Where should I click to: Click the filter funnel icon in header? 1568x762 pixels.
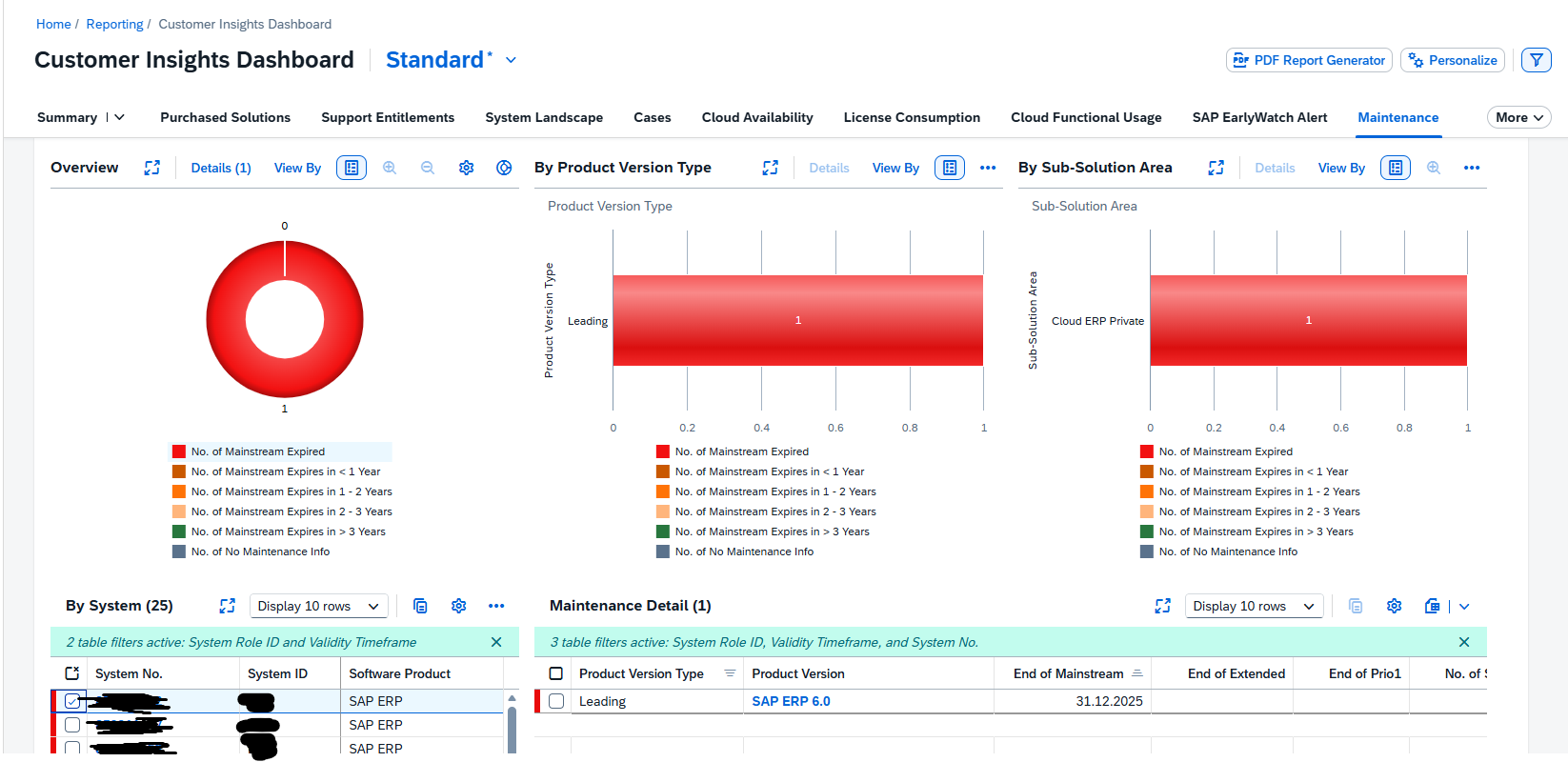1536,60
